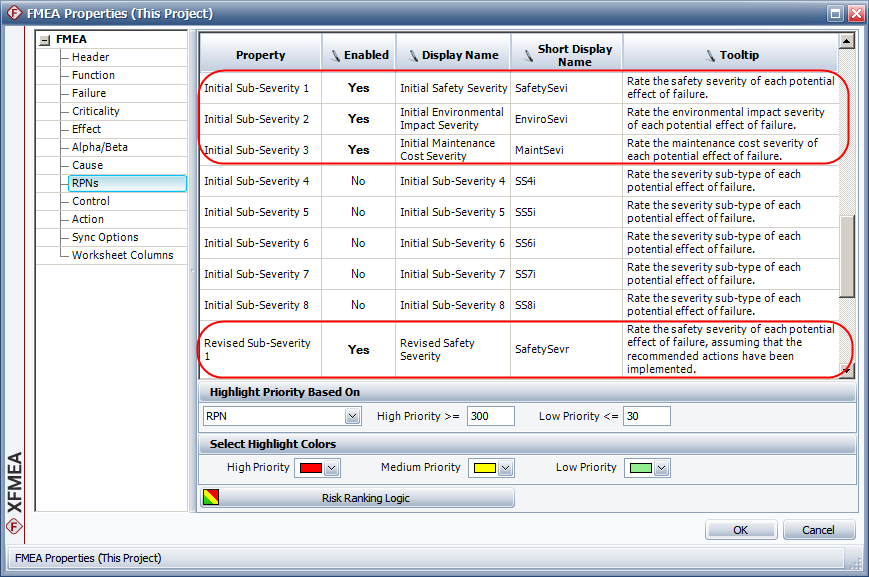Toggle Enabled value for Initial Sub-Severity 4
The image size is (869, 577).
(358, 181)
